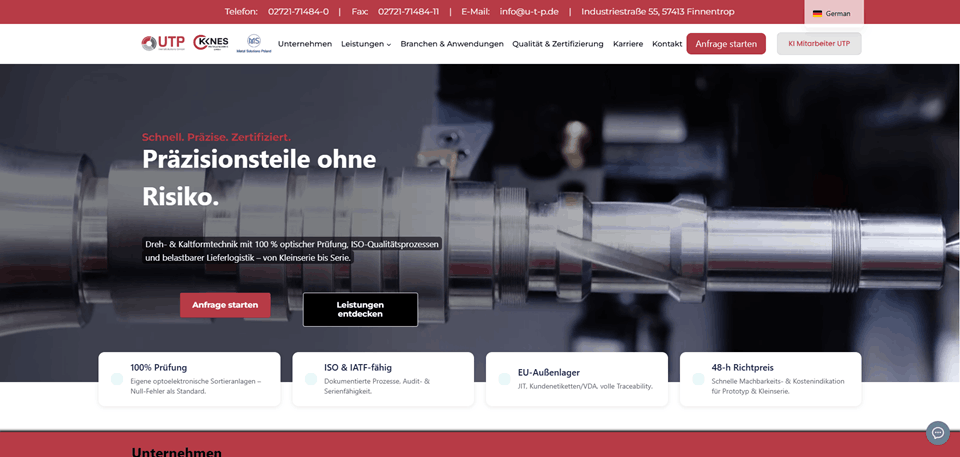
Task: Click the 48-h Richtpreis card icon
Action: click(x=699, y=379)
